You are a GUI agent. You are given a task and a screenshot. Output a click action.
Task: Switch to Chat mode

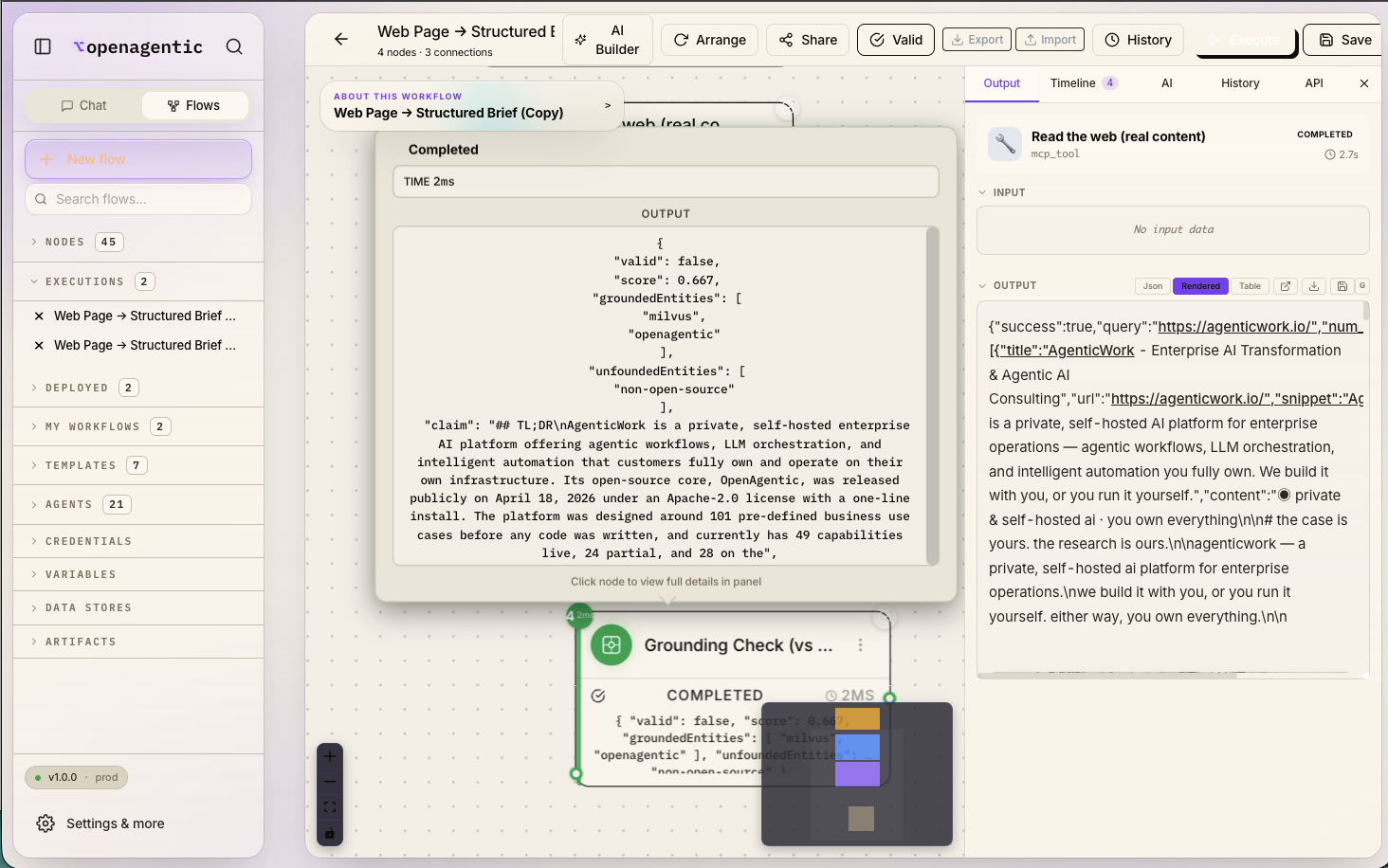(83, 105)
